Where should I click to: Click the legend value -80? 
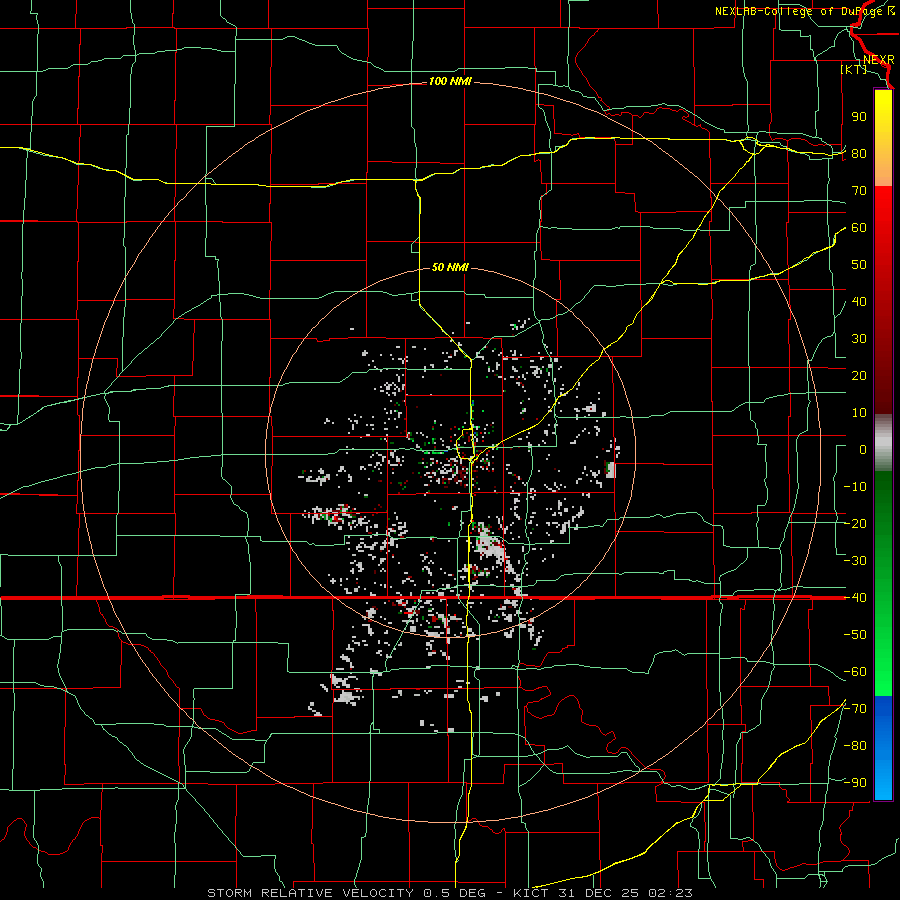855,746
